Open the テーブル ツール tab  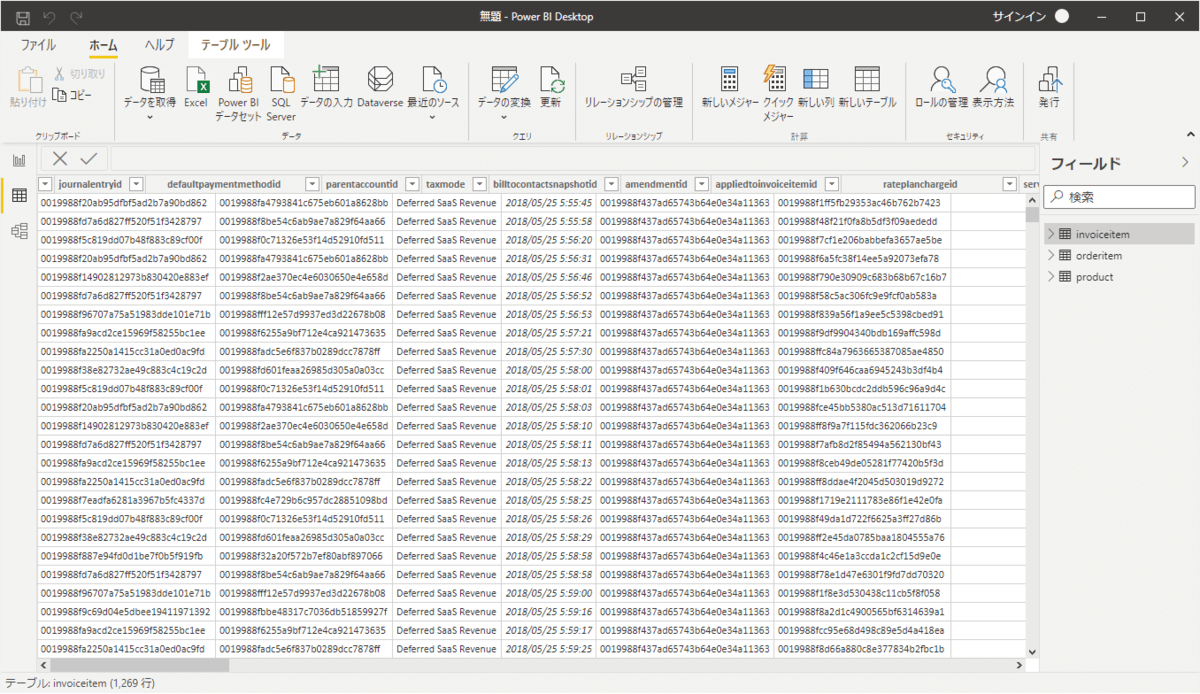(x=235, y=45)
